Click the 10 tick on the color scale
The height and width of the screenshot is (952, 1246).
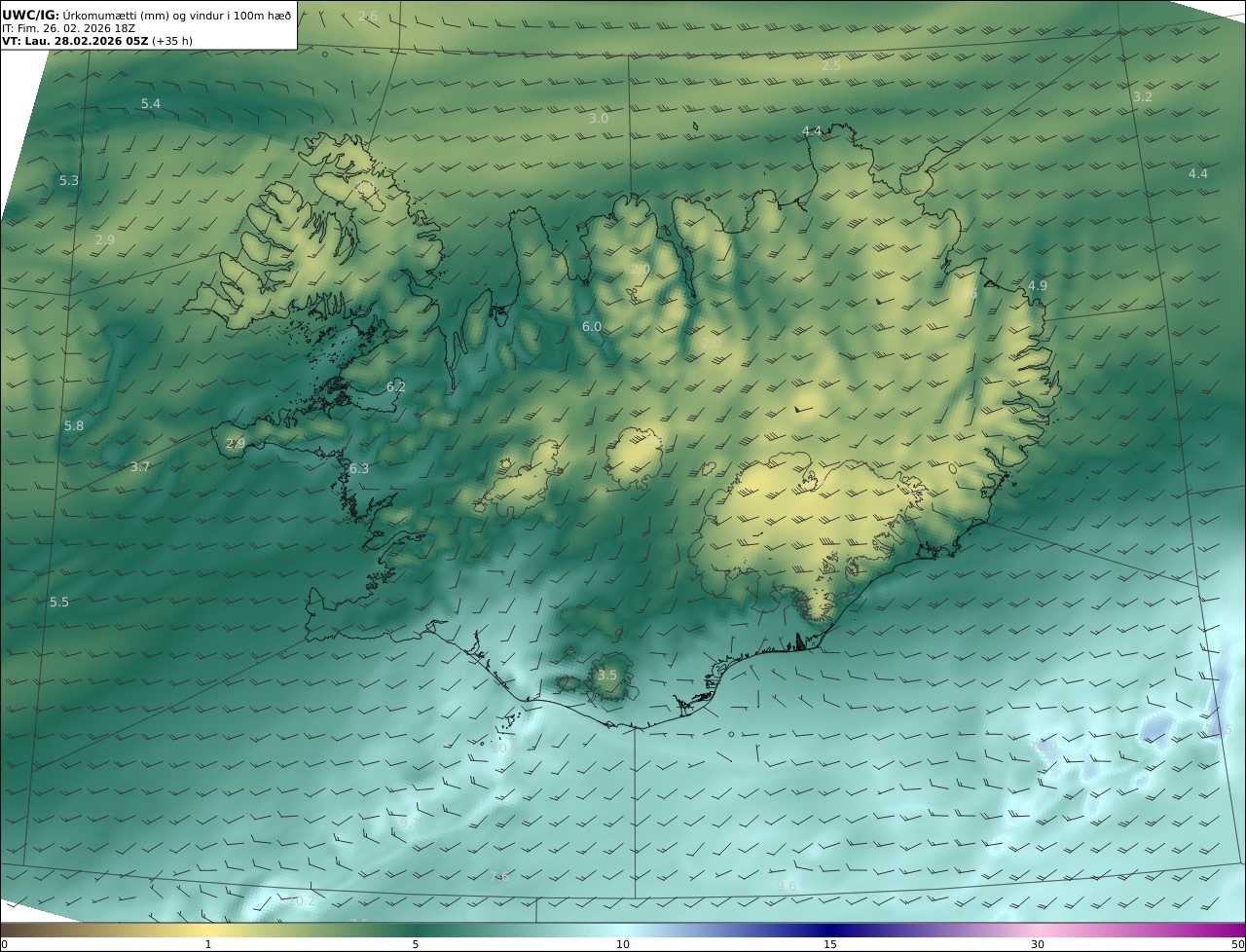tap(623, 944)
